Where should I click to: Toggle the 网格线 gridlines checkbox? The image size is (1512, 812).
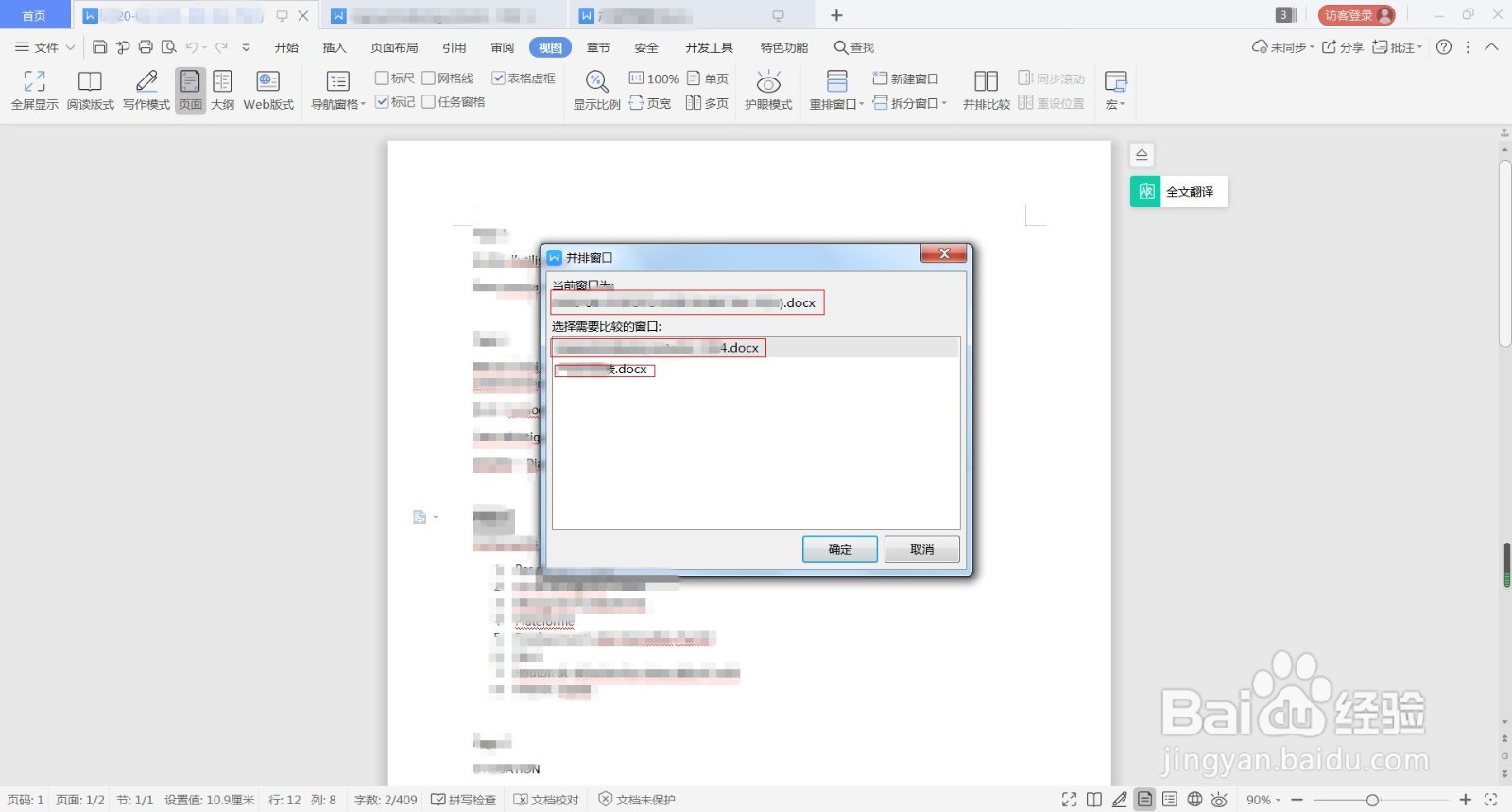tap(428, 78)
